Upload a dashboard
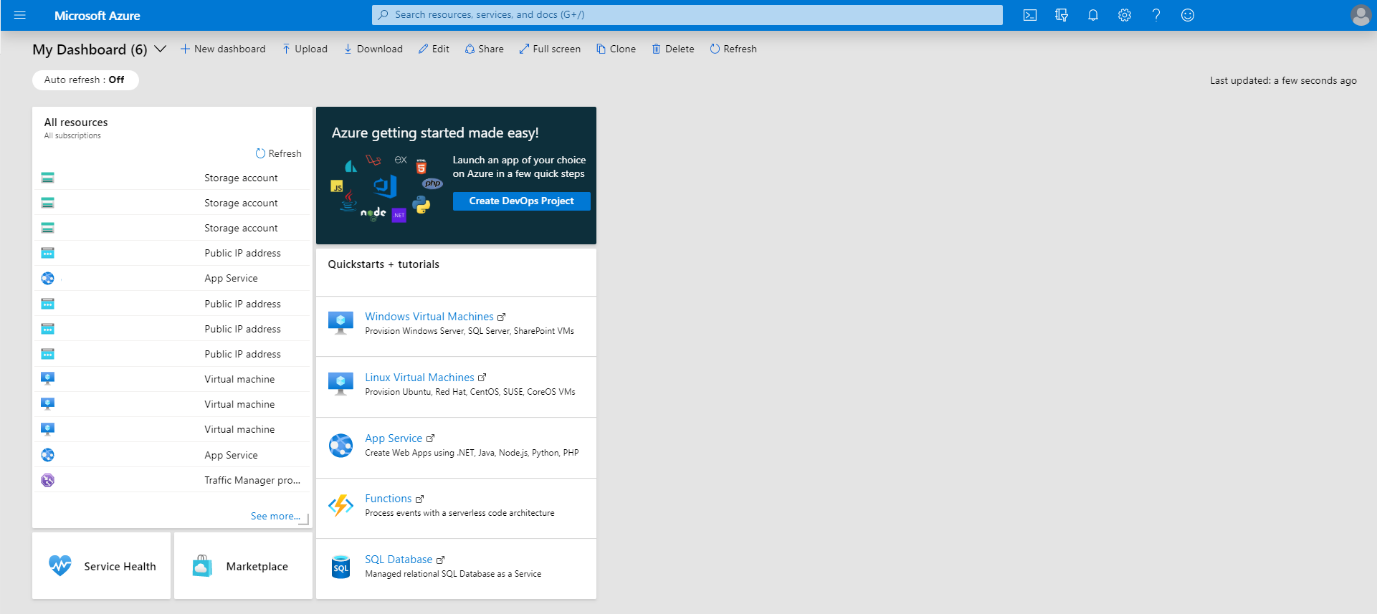Image resolution: width=1377 pixels, height=614 pixels. [305, 49]
